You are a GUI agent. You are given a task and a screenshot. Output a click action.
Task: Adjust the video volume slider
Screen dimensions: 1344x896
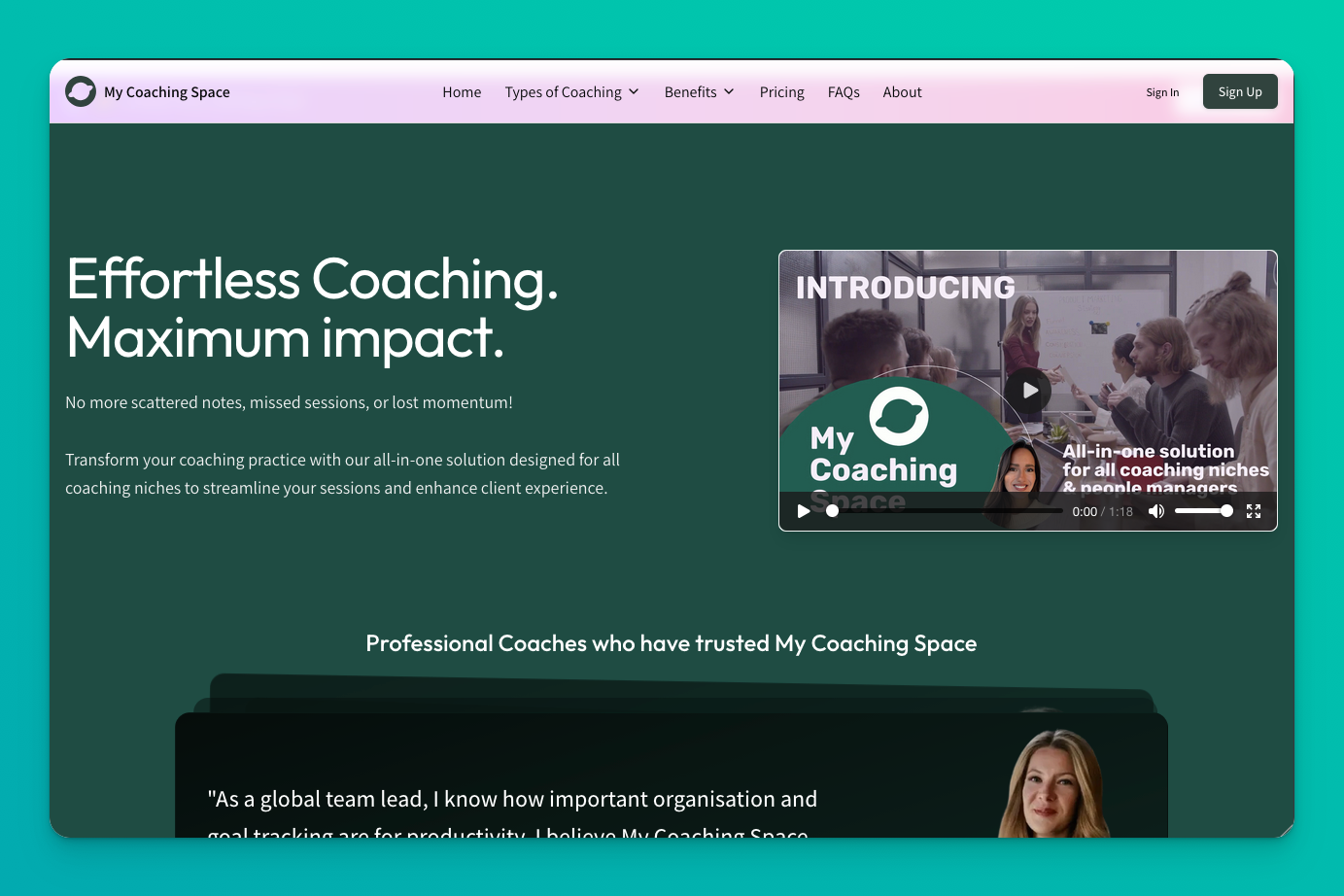[x=1204, y=511]
